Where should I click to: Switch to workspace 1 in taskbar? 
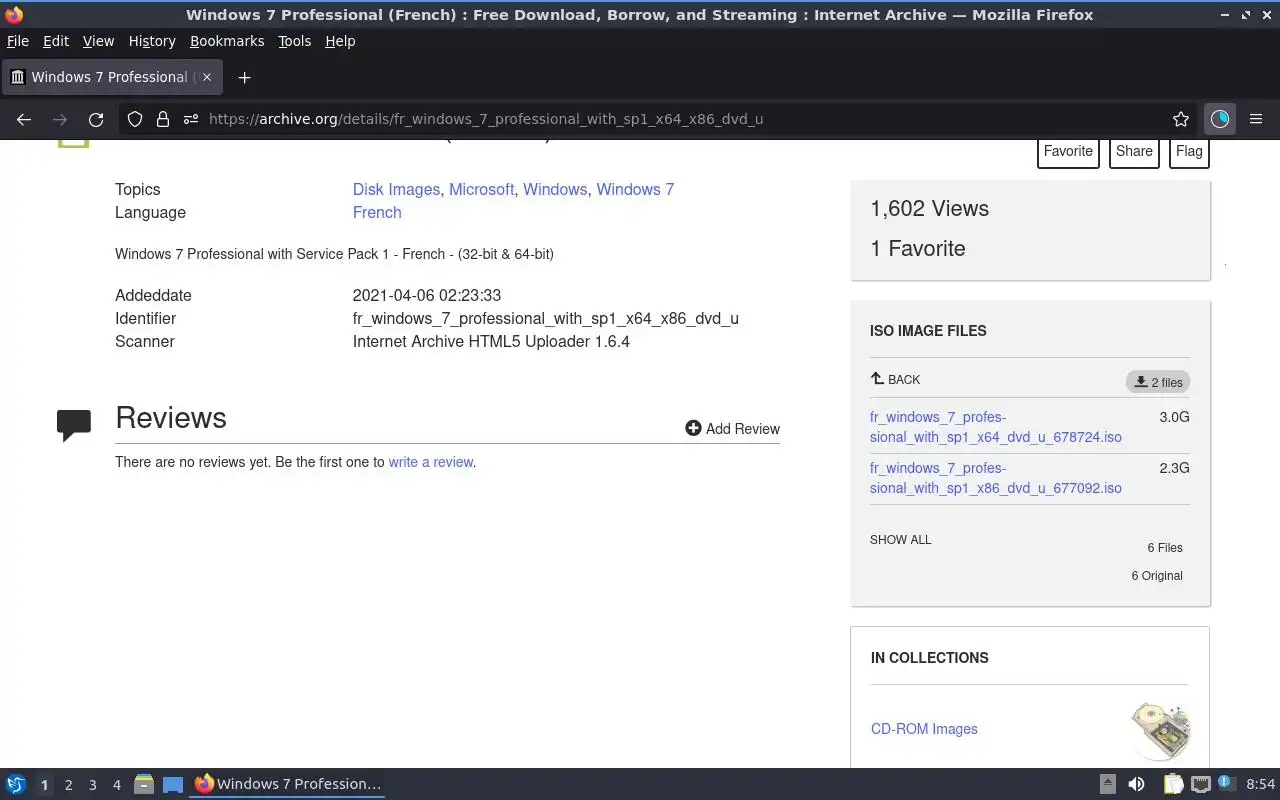44,785
